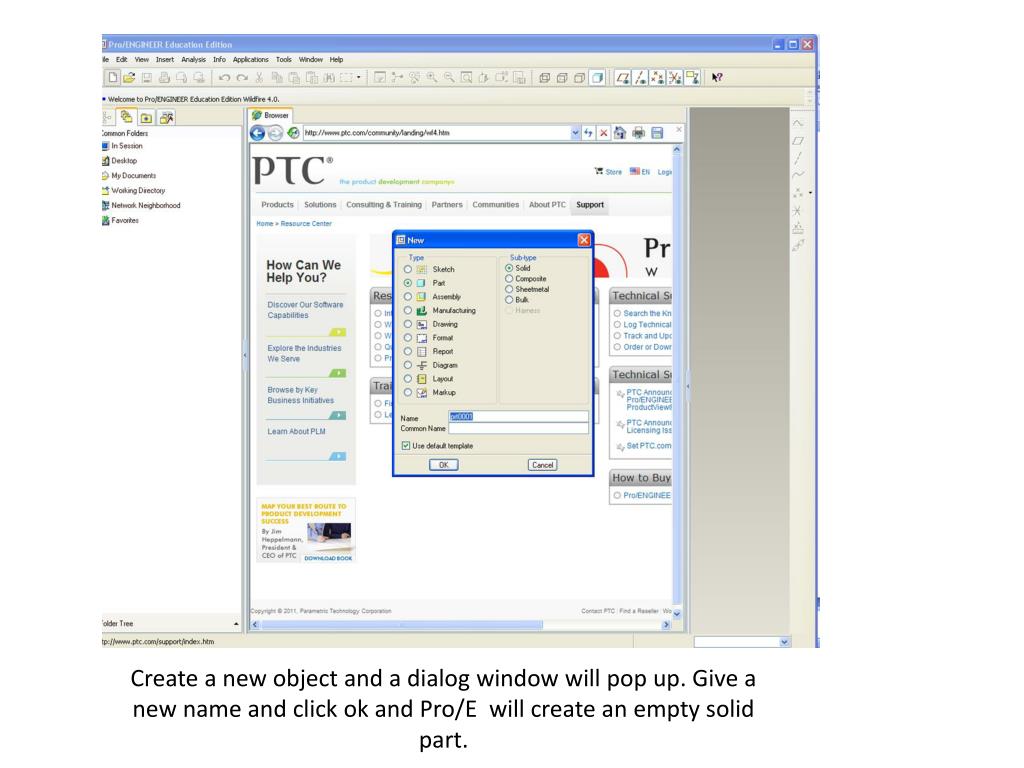Image resolution: width=1024 pixels, height=768 pixels.
Task: Select the Format type radio button
Action: click(408, 338)
